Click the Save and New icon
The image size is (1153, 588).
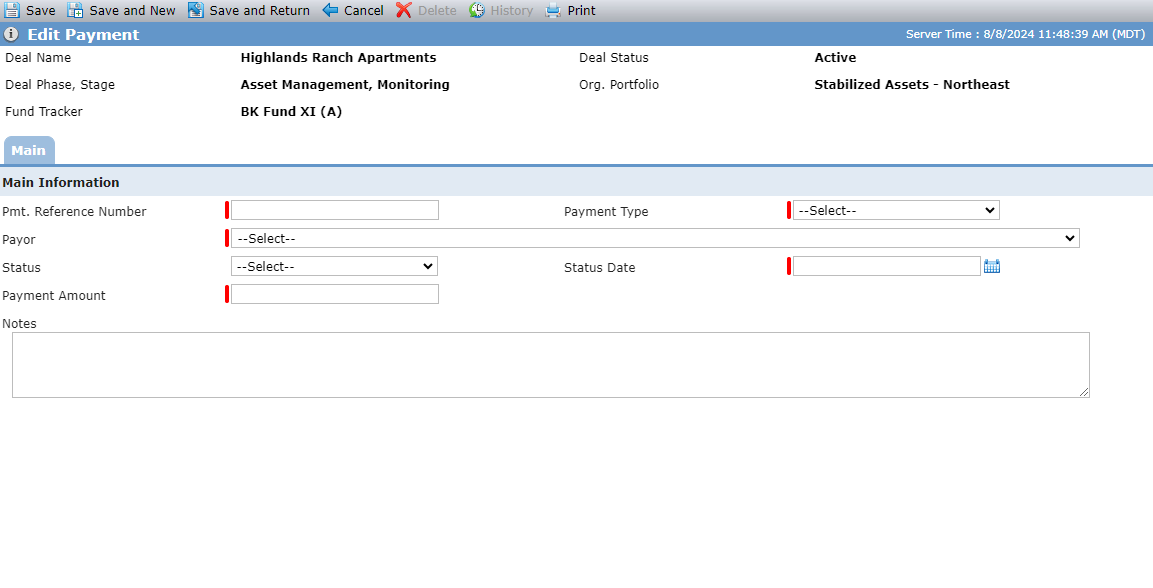point(75,10)
